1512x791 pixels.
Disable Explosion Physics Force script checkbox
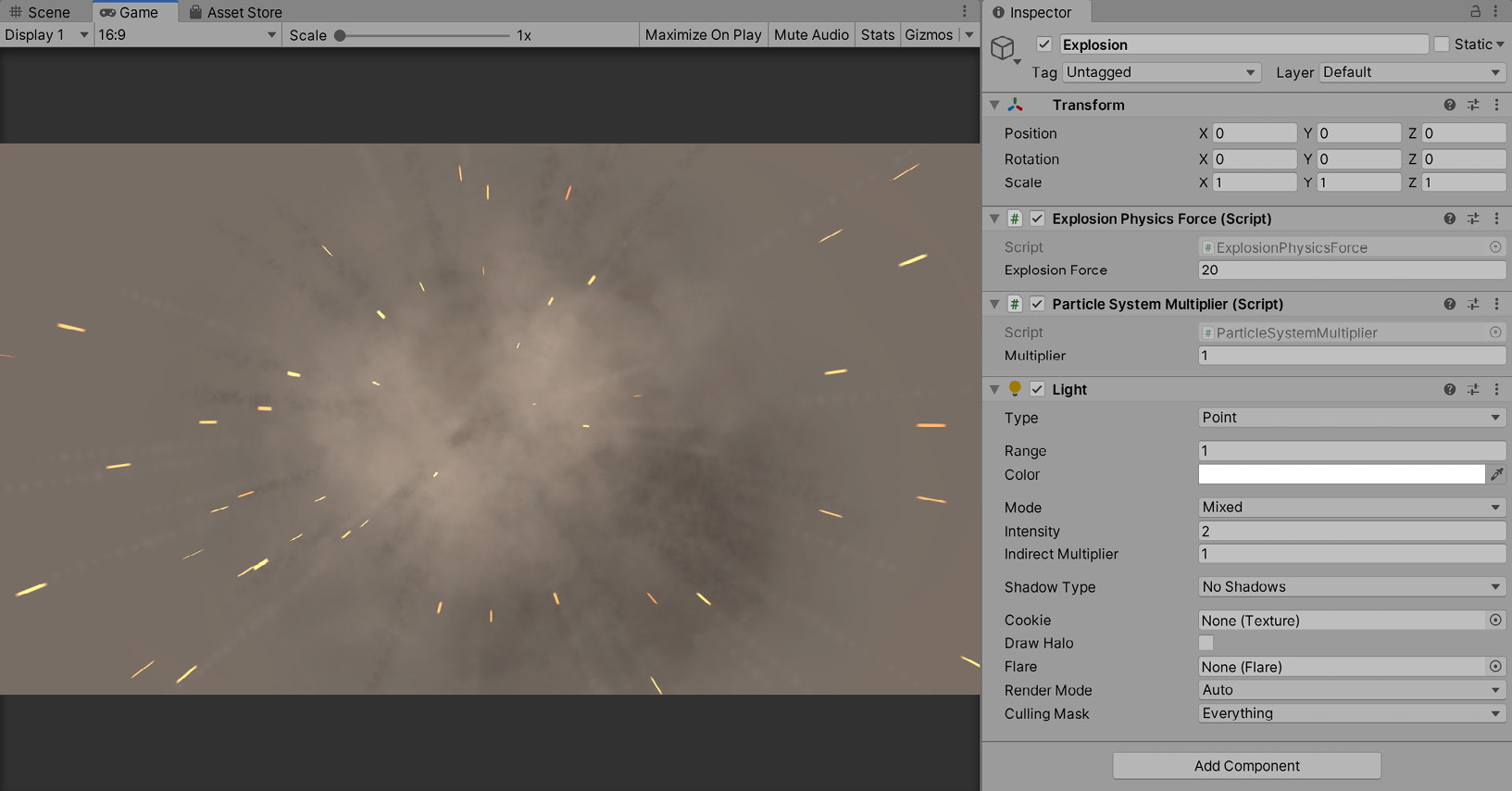(1037, 219)
